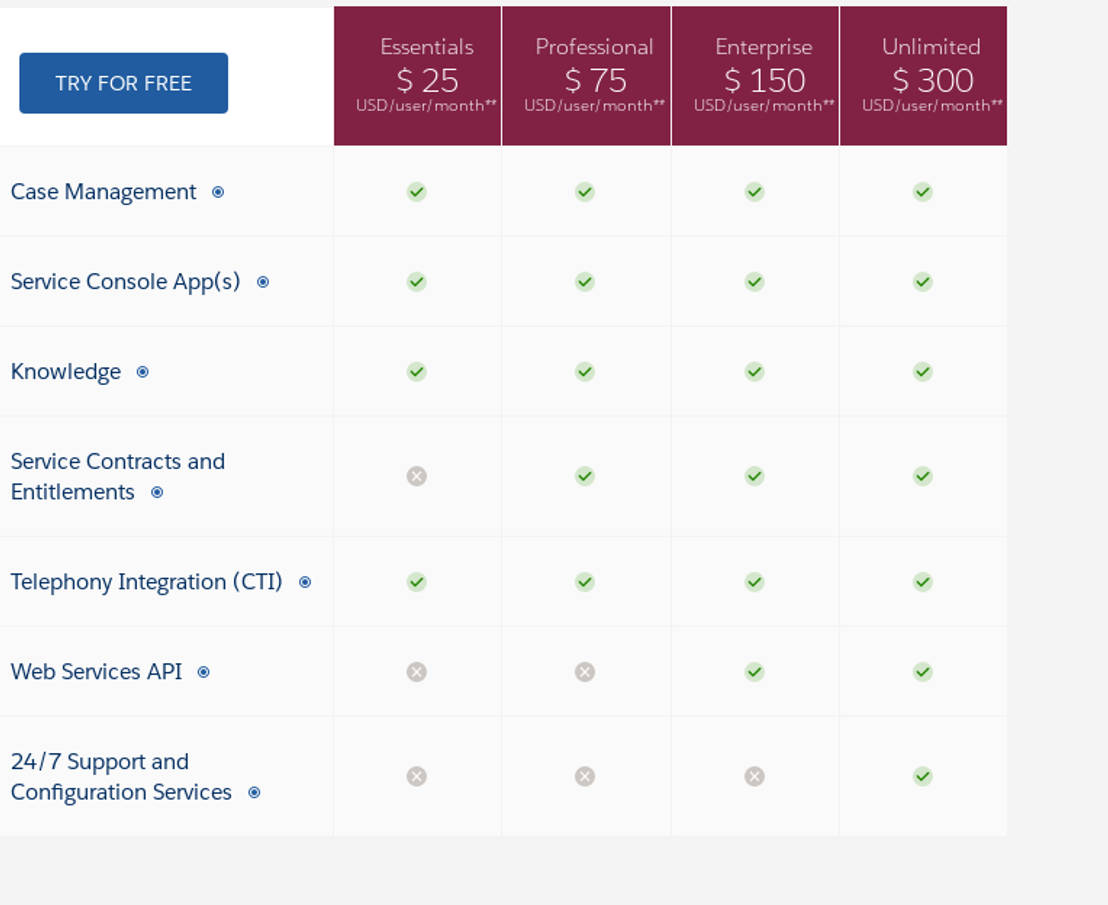1108x905 pixels.
Task: Click the gray X for Web Services API under Professional
Action: click(x=585, y=671)
